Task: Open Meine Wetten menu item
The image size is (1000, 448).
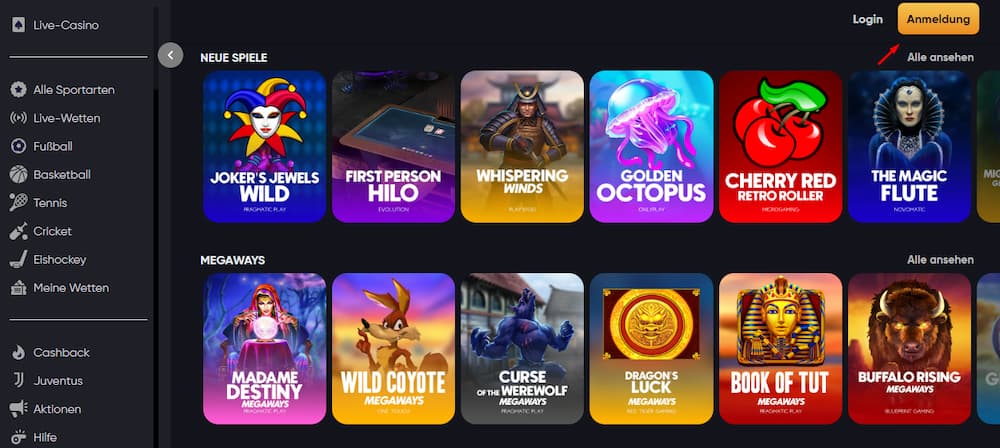Action: (x=60, y=288)
